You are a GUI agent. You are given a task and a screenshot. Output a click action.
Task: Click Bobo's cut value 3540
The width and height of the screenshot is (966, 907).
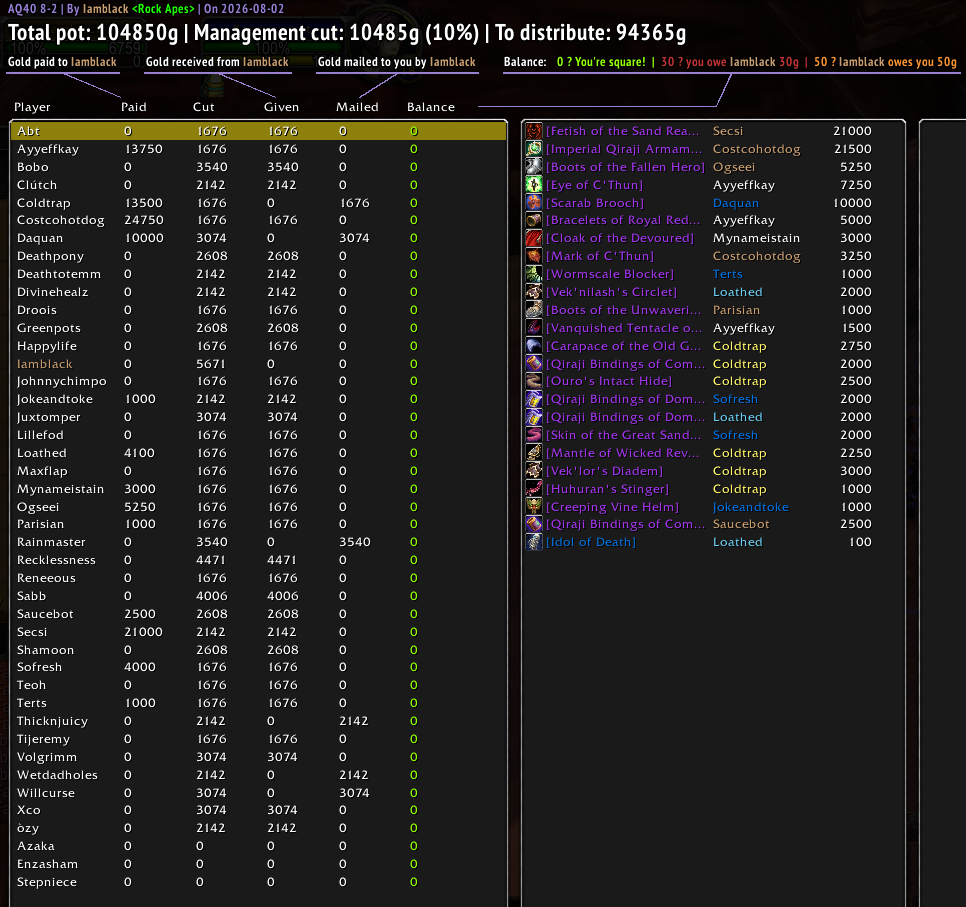pos(212,167)
